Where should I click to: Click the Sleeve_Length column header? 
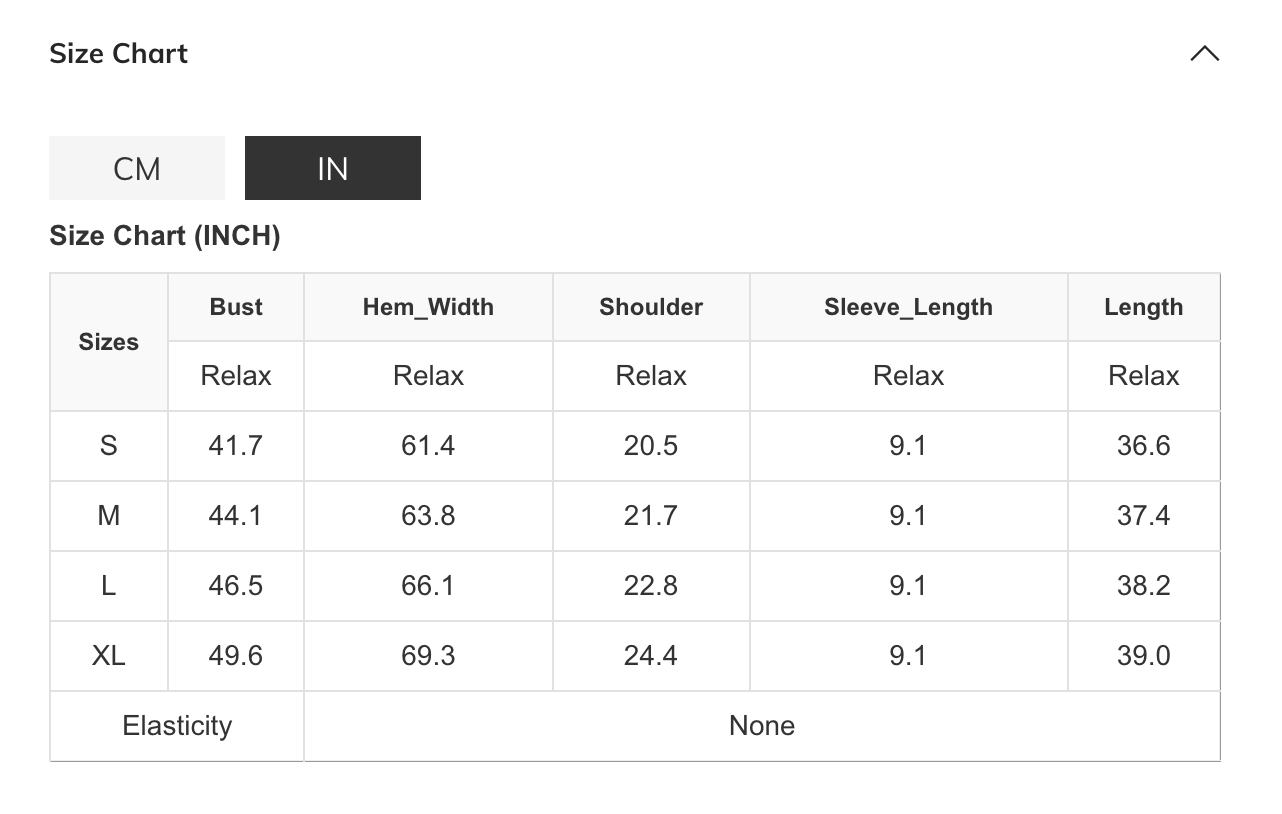(908, 307)
